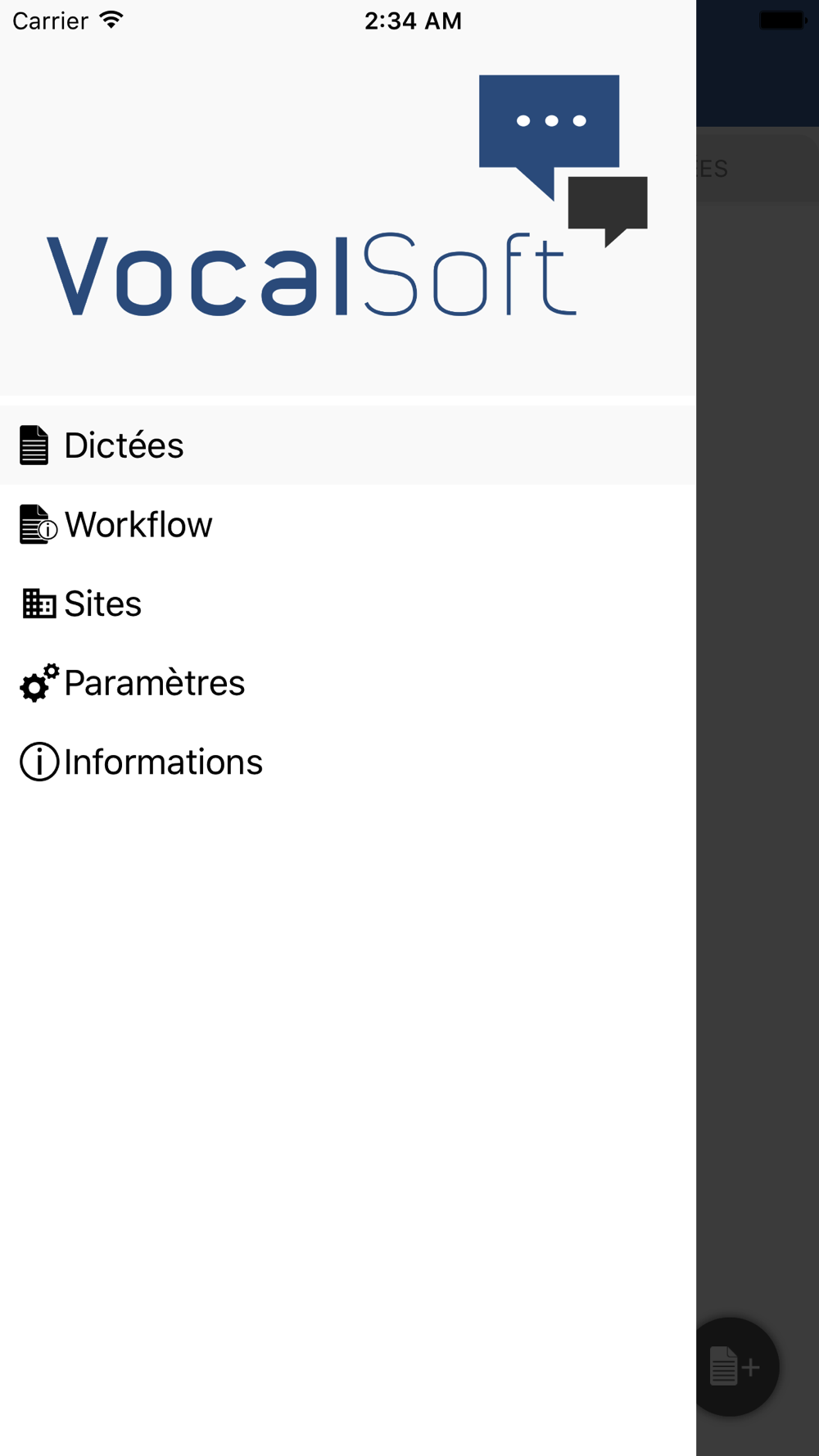Open the Dictées menu item
The width and height of the screenshot is (819, 1456).
(x=124, y=445)
